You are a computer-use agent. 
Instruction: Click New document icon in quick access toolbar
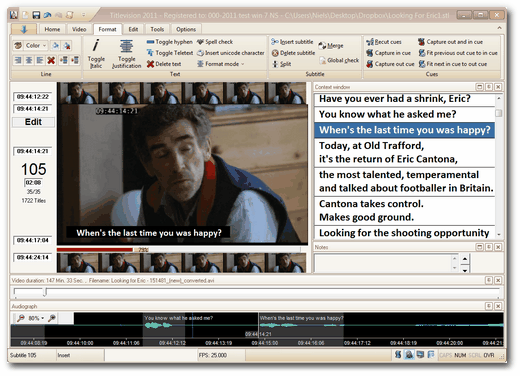(x=25, y=15)
